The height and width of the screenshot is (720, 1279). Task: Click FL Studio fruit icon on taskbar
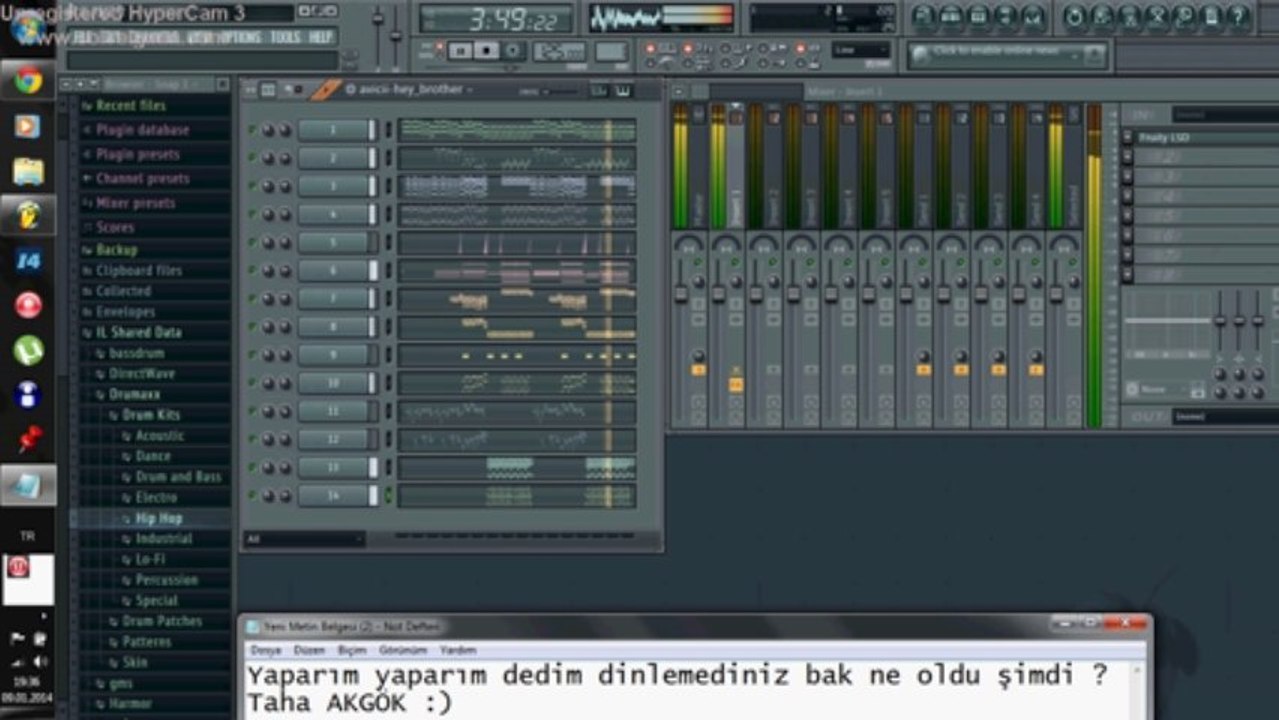(x=28, y=215)
